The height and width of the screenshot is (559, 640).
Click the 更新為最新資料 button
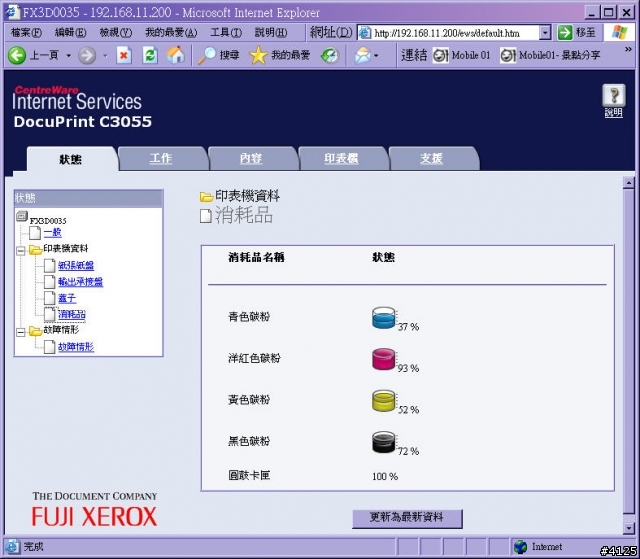coord(407,518)
